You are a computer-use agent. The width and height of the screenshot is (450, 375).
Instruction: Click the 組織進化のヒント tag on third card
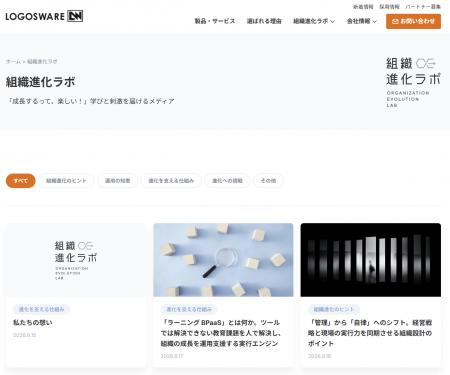click(334, 309)
